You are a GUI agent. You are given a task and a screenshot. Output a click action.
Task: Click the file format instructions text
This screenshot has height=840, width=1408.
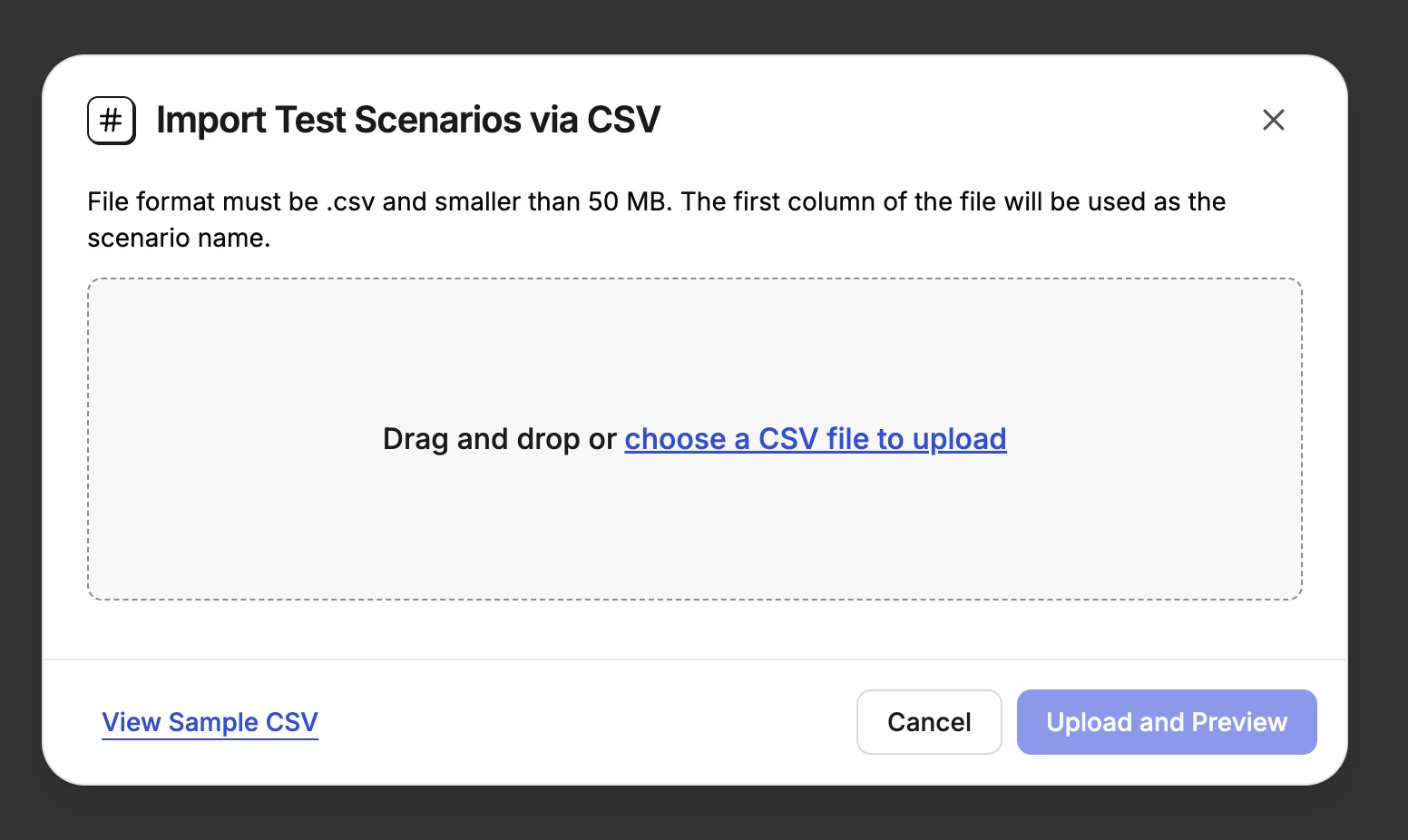pos(657,220)
